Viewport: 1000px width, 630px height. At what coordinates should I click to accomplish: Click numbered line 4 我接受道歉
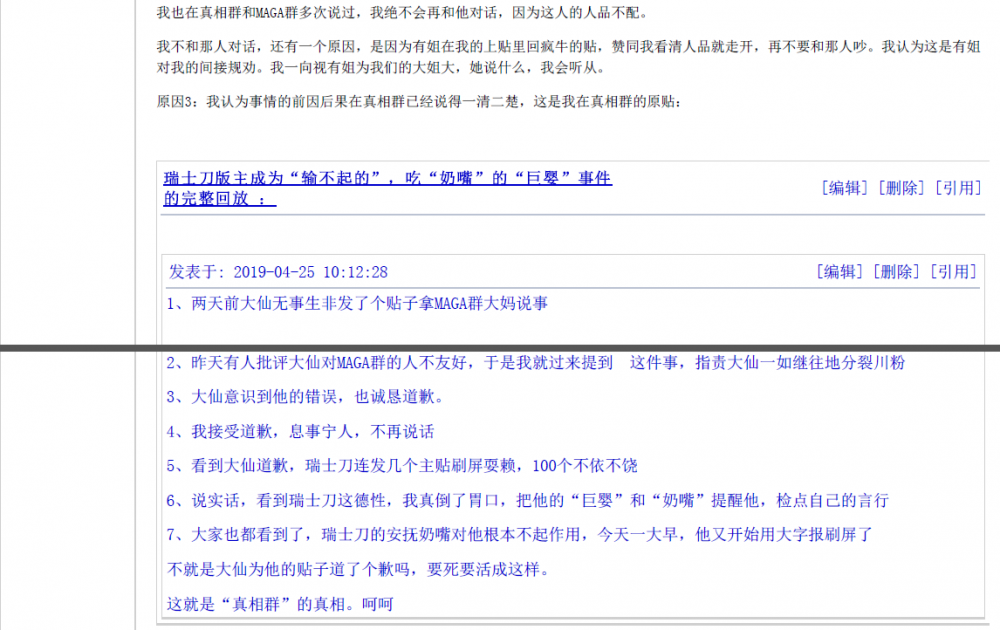300,432
